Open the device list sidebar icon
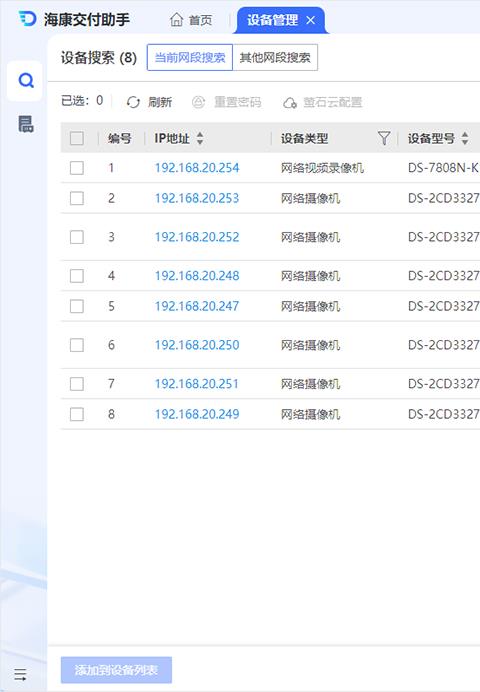480x692 pixels. pyautogui.click(x=26, y=124)
